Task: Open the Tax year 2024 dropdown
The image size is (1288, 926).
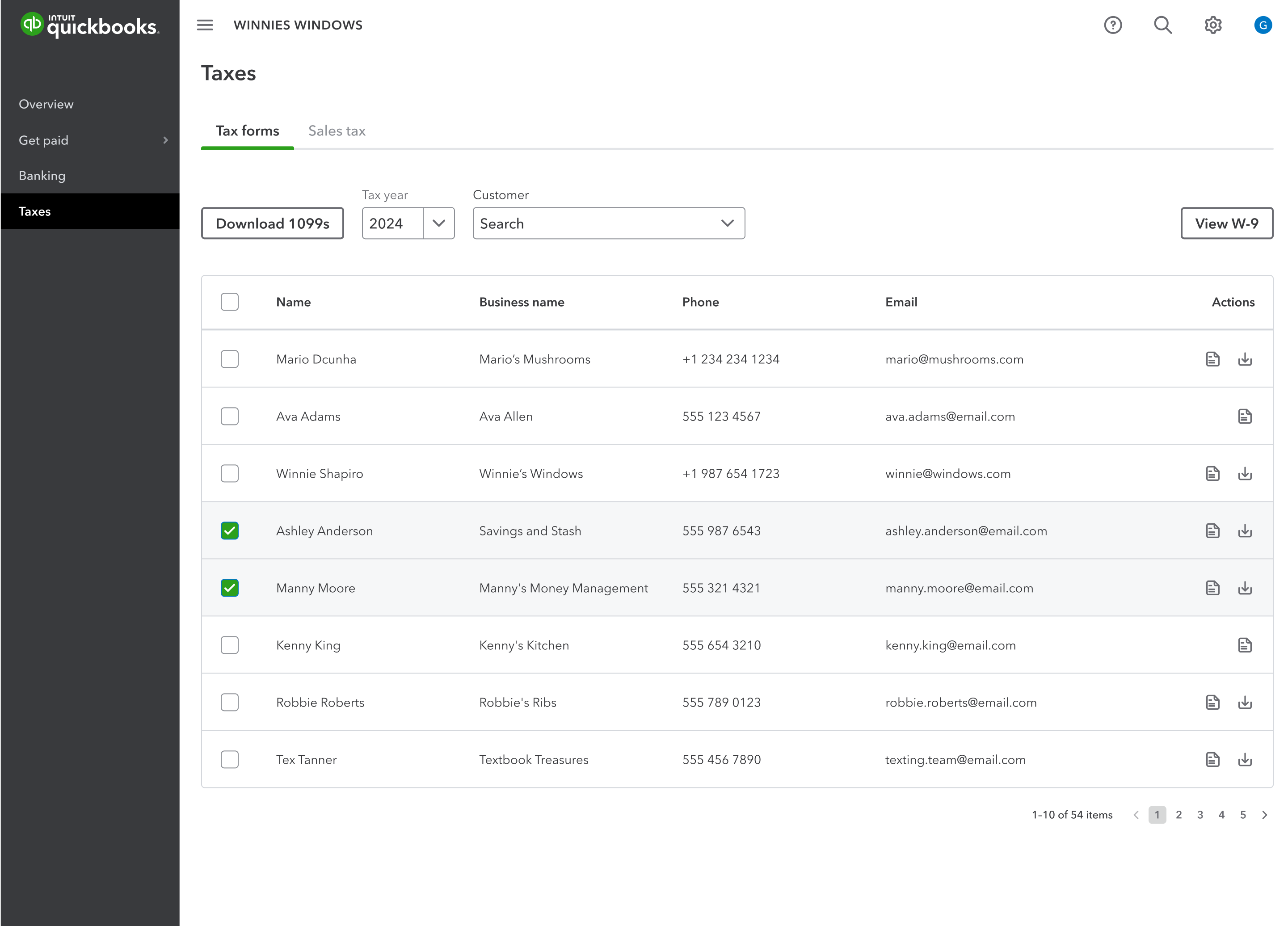Action: 438,224
